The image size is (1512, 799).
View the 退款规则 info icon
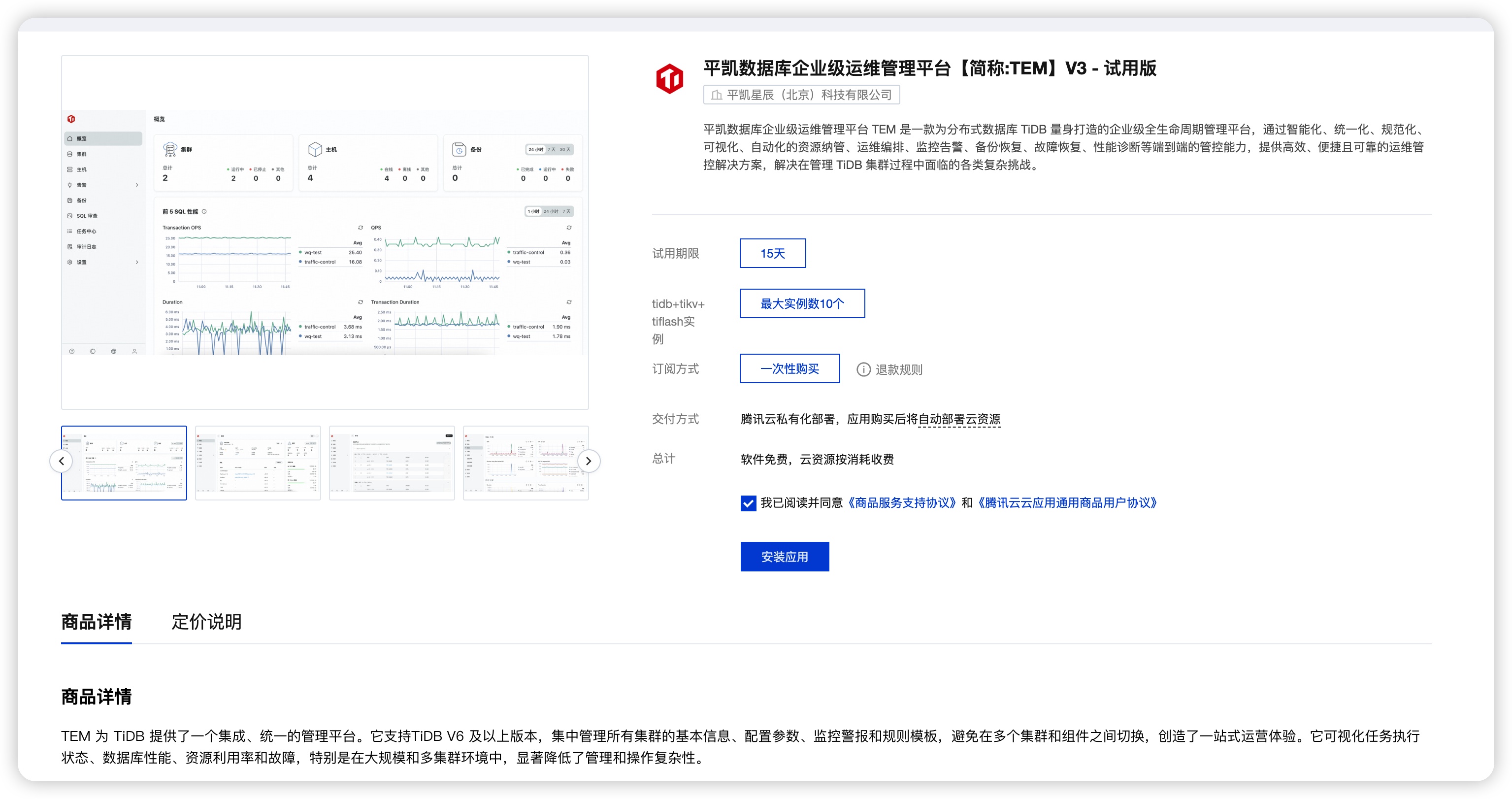point(863,369)
